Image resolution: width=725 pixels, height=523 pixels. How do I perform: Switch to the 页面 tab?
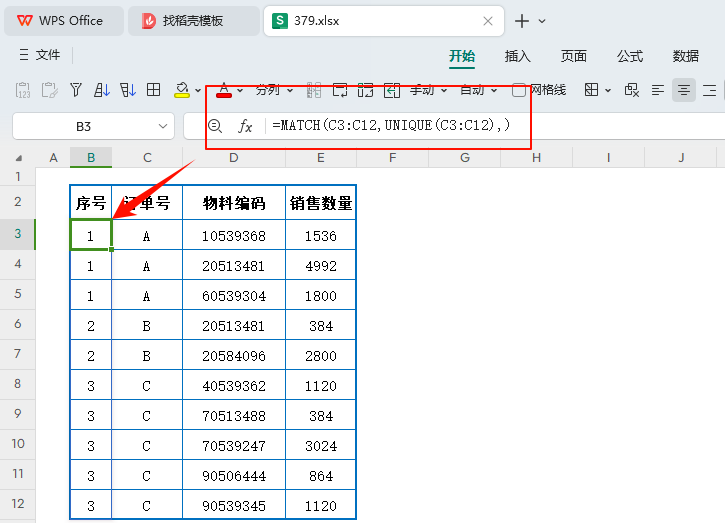[x=574, y=56]
